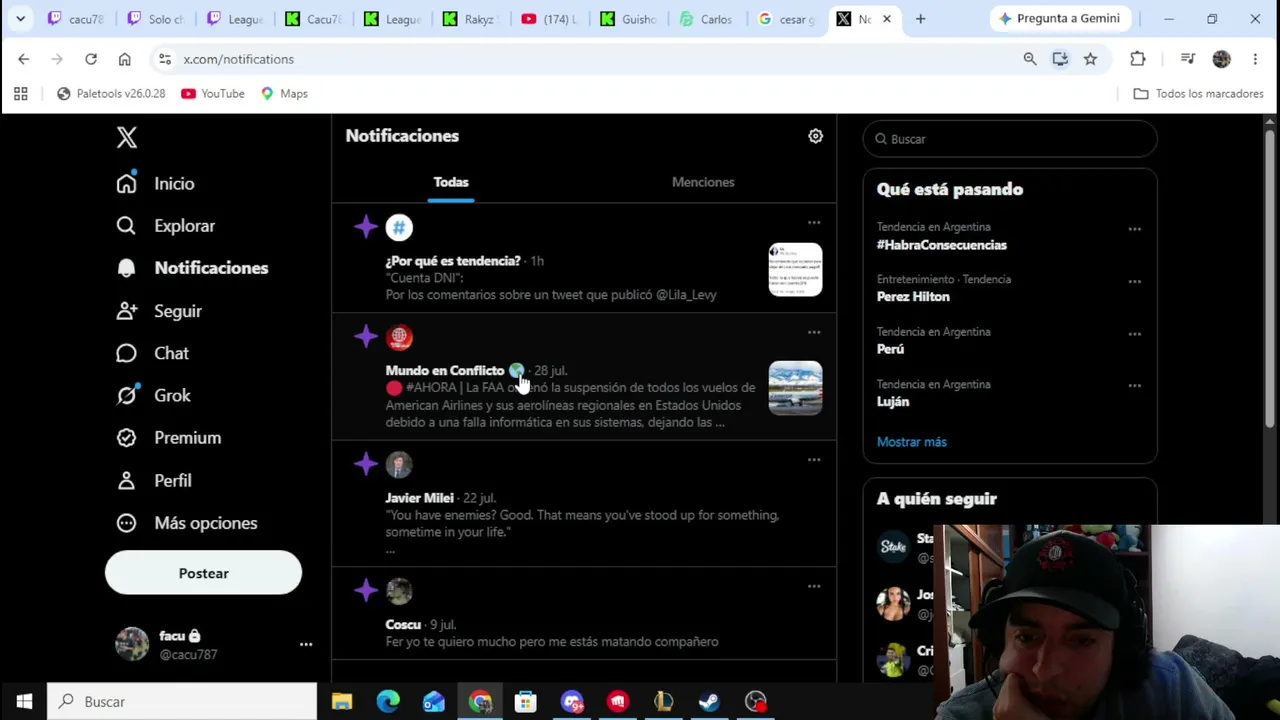
Task: Open Explorar in the X sidebar
Action: click(166, 226)
